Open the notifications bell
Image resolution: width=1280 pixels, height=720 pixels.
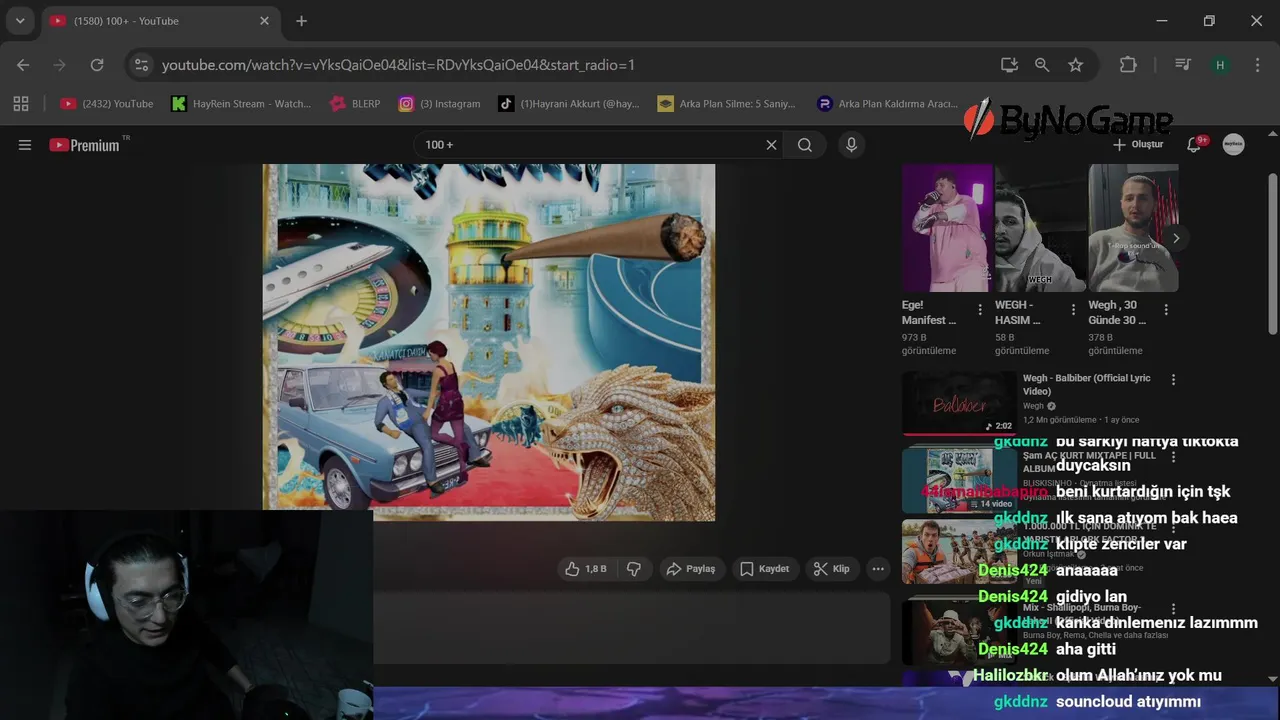tap(1194, 145)
